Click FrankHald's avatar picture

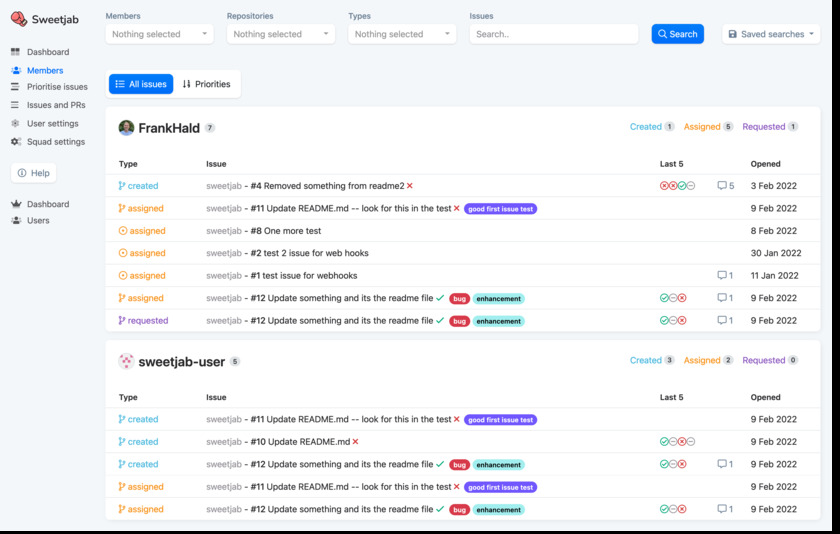tap(126, 128)
